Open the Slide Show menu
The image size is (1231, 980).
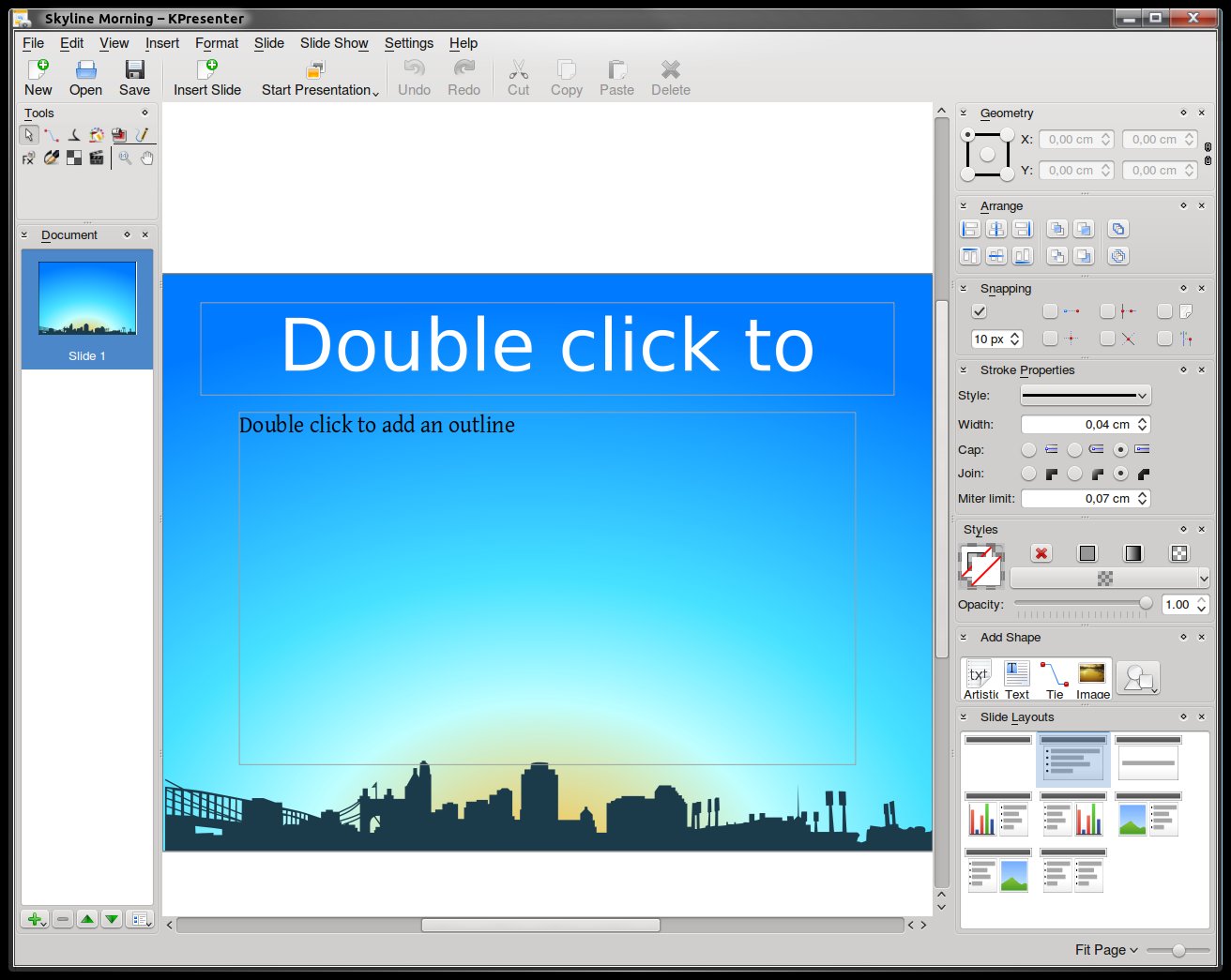point(334,43)
